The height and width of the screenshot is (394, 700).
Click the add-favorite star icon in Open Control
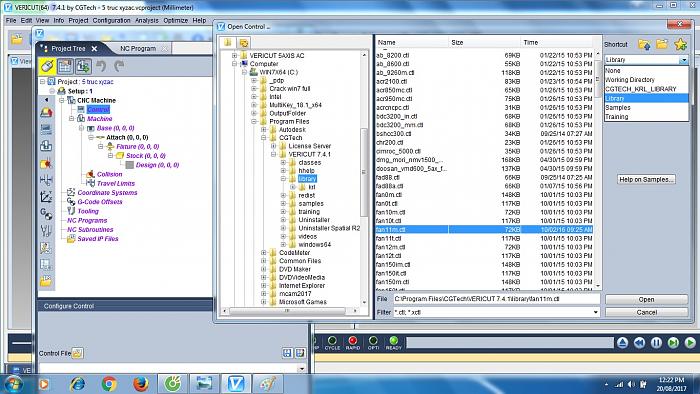click(x=680, y=44)
